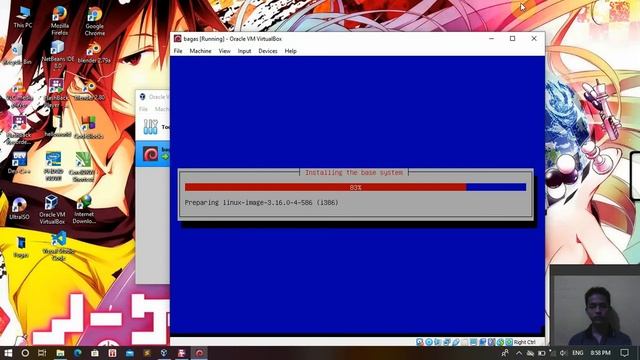Open the Machine menu in VM window
The height and width of the screenshot is (360, 640).
coord(200,51)
